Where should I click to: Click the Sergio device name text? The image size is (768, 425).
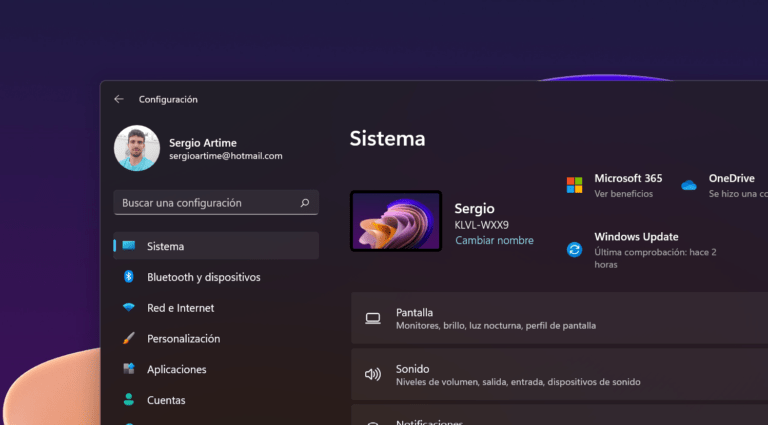coord(474,209)
